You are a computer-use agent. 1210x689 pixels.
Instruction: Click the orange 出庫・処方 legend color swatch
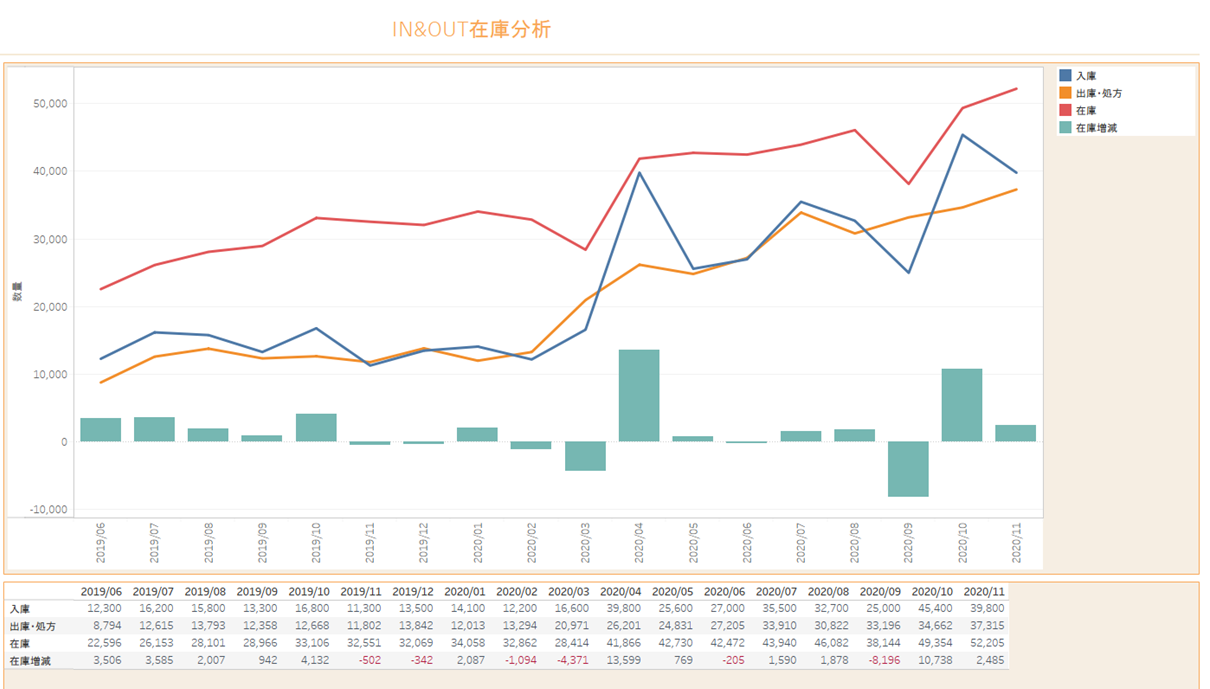tap(1066, 93)
